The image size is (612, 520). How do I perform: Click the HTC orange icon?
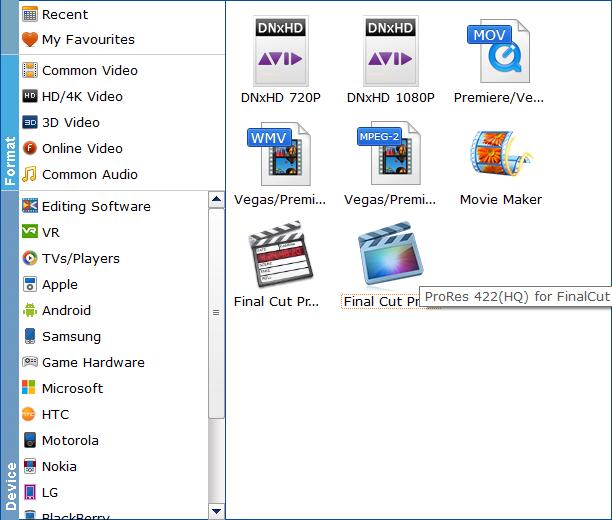click(29, 414)
